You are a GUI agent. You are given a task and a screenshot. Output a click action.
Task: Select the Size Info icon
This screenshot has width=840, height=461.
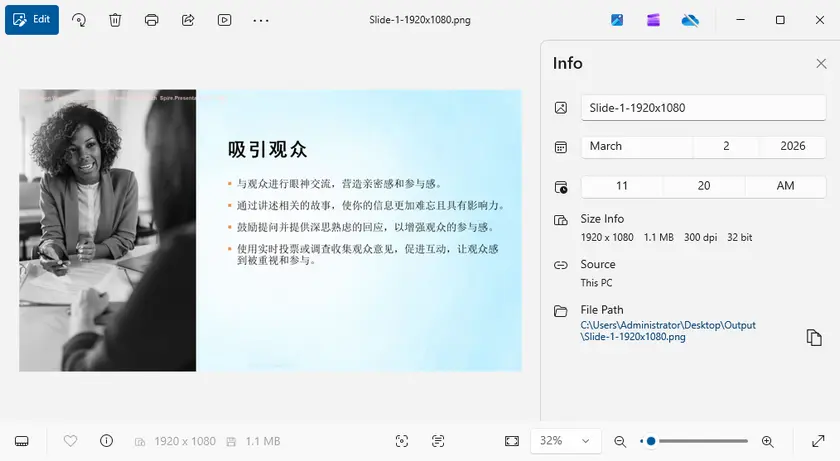[x=561, y=220]
